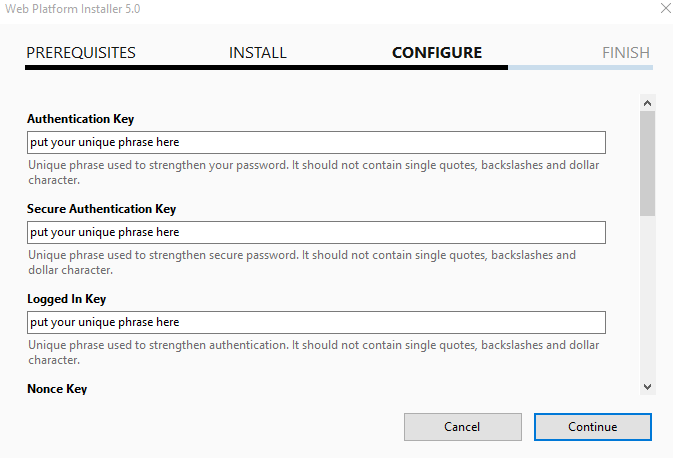Click the Nonce Key label
The width and height of the screenshot is (673, 458).
[x=57, y=389]
